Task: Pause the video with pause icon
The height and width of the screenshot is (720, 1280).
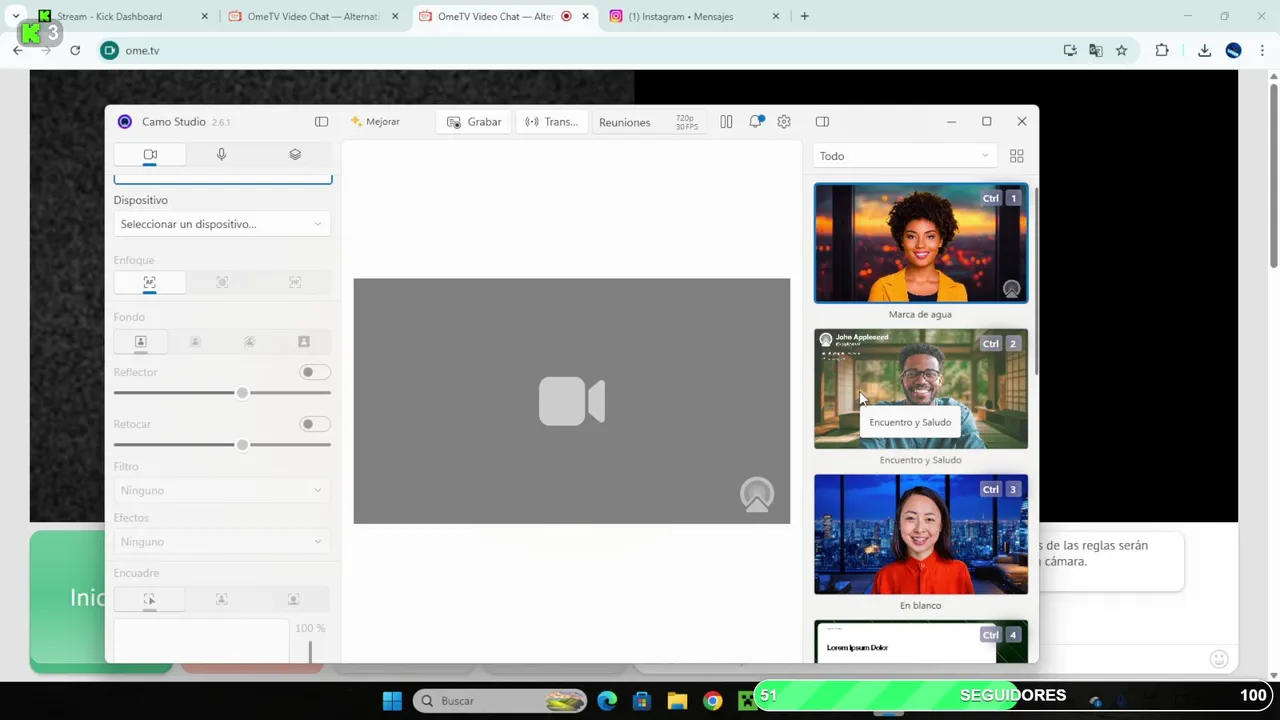Action: point(726,122)
